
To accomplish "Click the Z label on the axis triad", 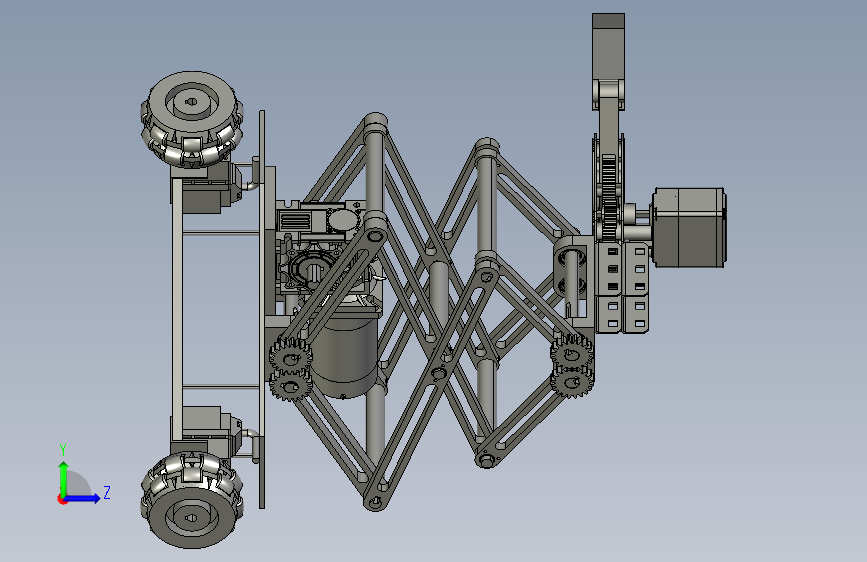I will pos(107,492).
